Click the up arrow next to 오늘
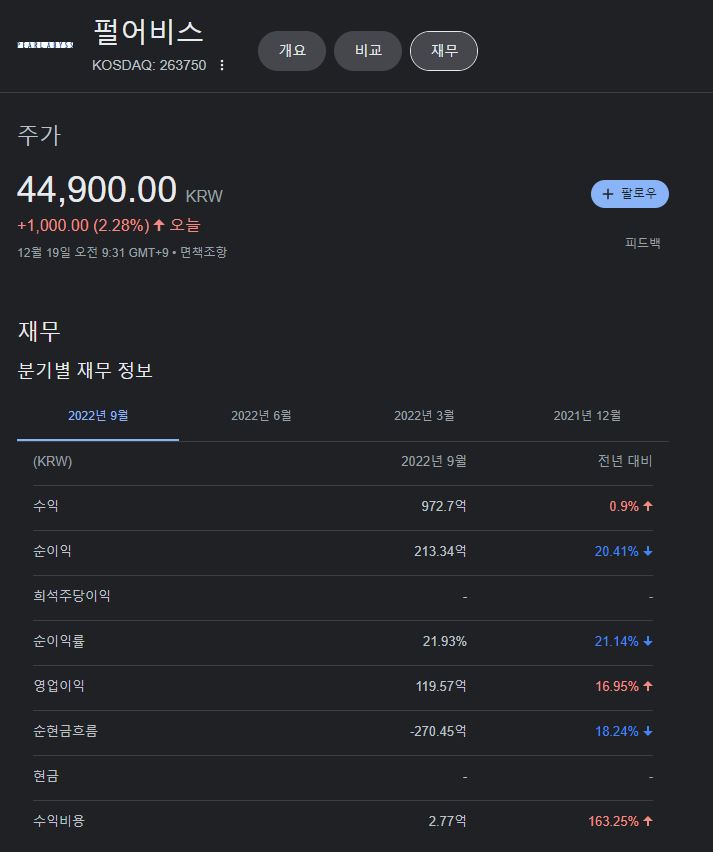 [159, 225]
